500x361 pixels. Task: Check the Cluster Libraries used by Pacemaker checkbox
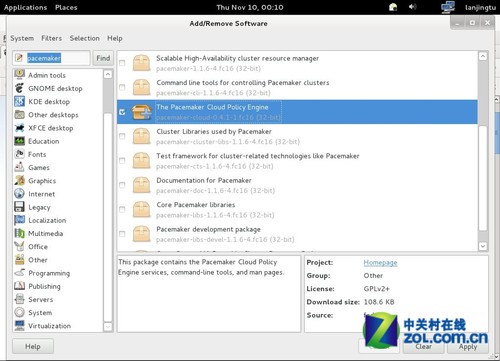pos(122,136)
